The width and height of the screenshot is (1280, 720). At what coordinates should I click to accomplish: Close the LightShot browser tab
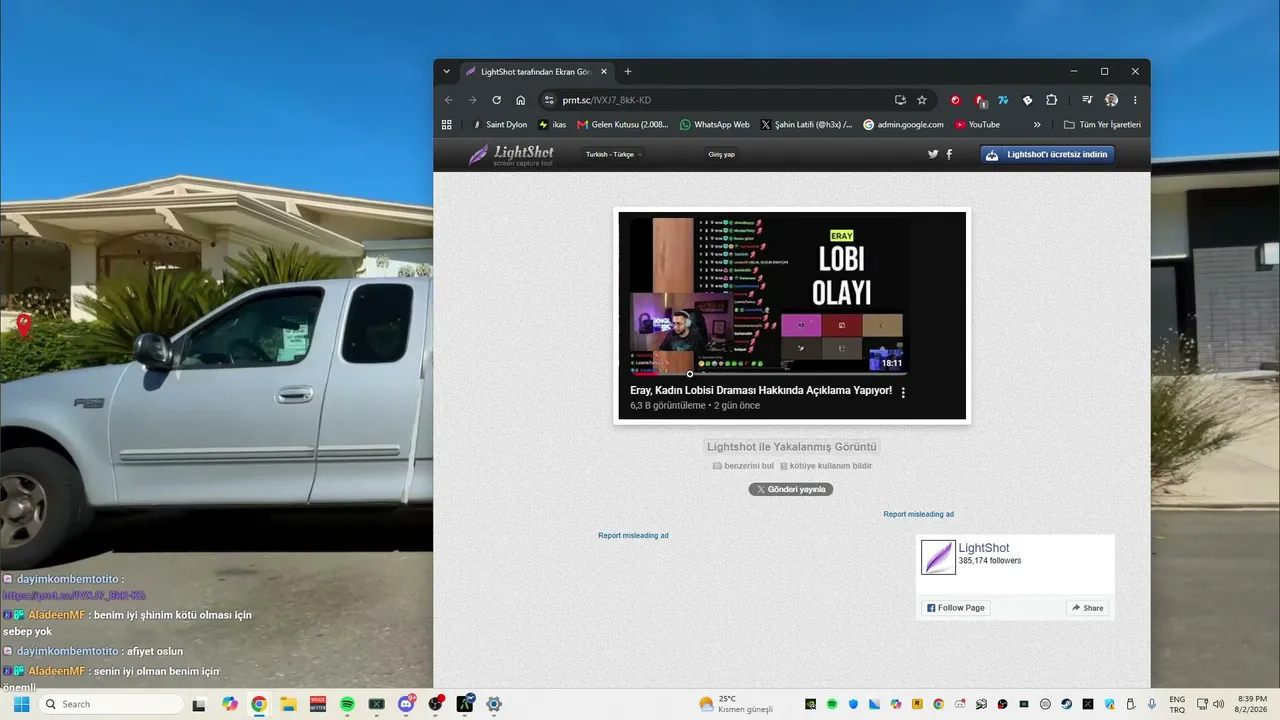tap(603, 72)
